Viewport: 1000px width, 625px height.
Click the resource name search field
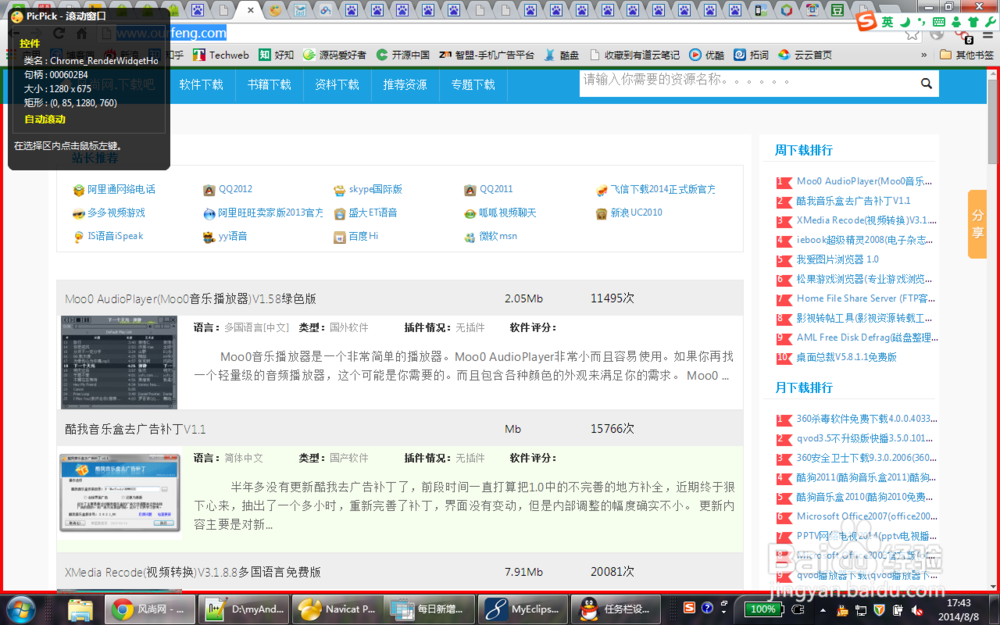click(x=746, y=82)
